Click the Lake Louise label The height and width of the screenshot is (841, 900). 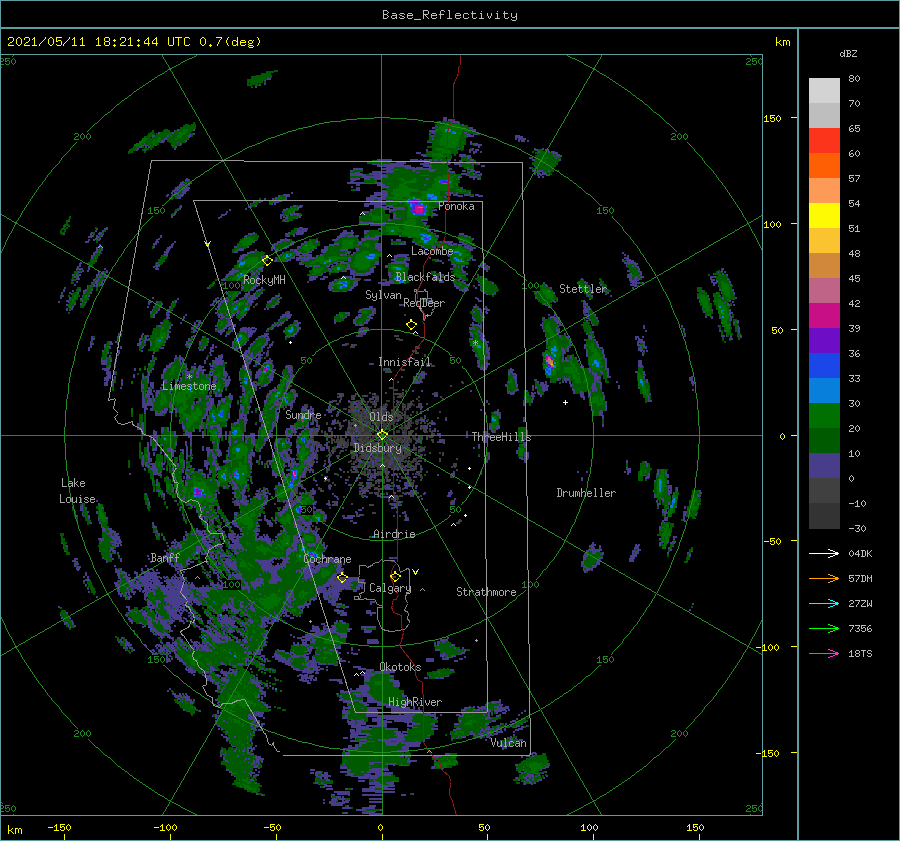(x=77, y=491)
